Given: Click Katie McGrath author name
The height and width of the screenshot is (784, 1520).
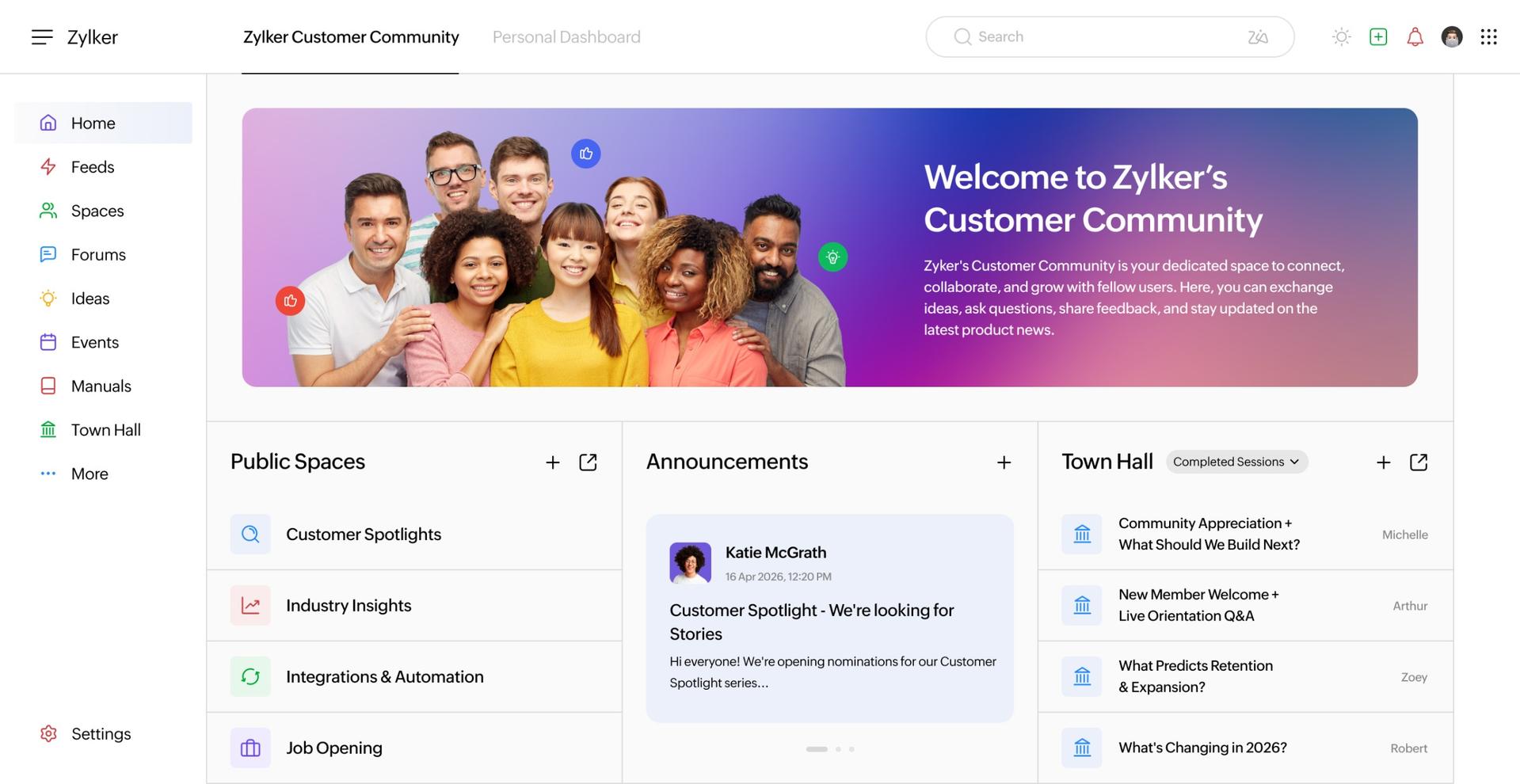Looking at the screenshot, I should (775, 552).
